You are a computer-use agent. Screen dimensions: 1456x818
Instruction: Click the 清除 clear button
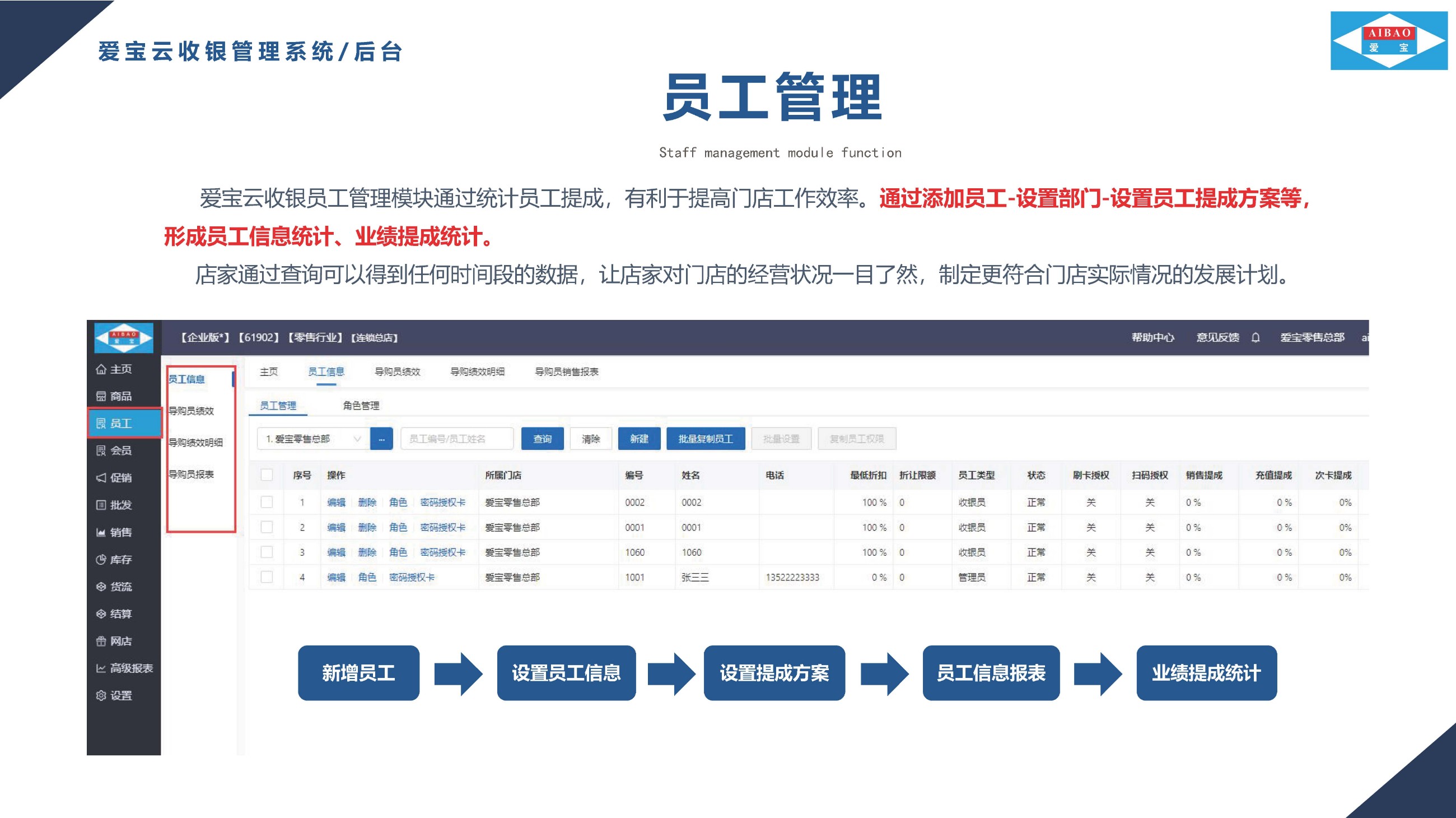pos(591,439)
